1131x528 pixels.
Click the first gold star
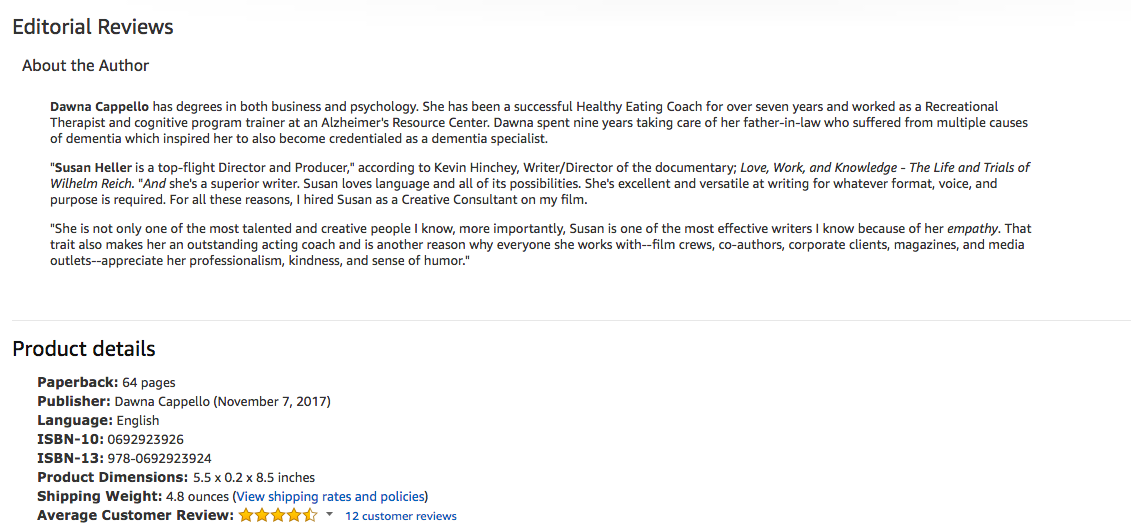247,515
